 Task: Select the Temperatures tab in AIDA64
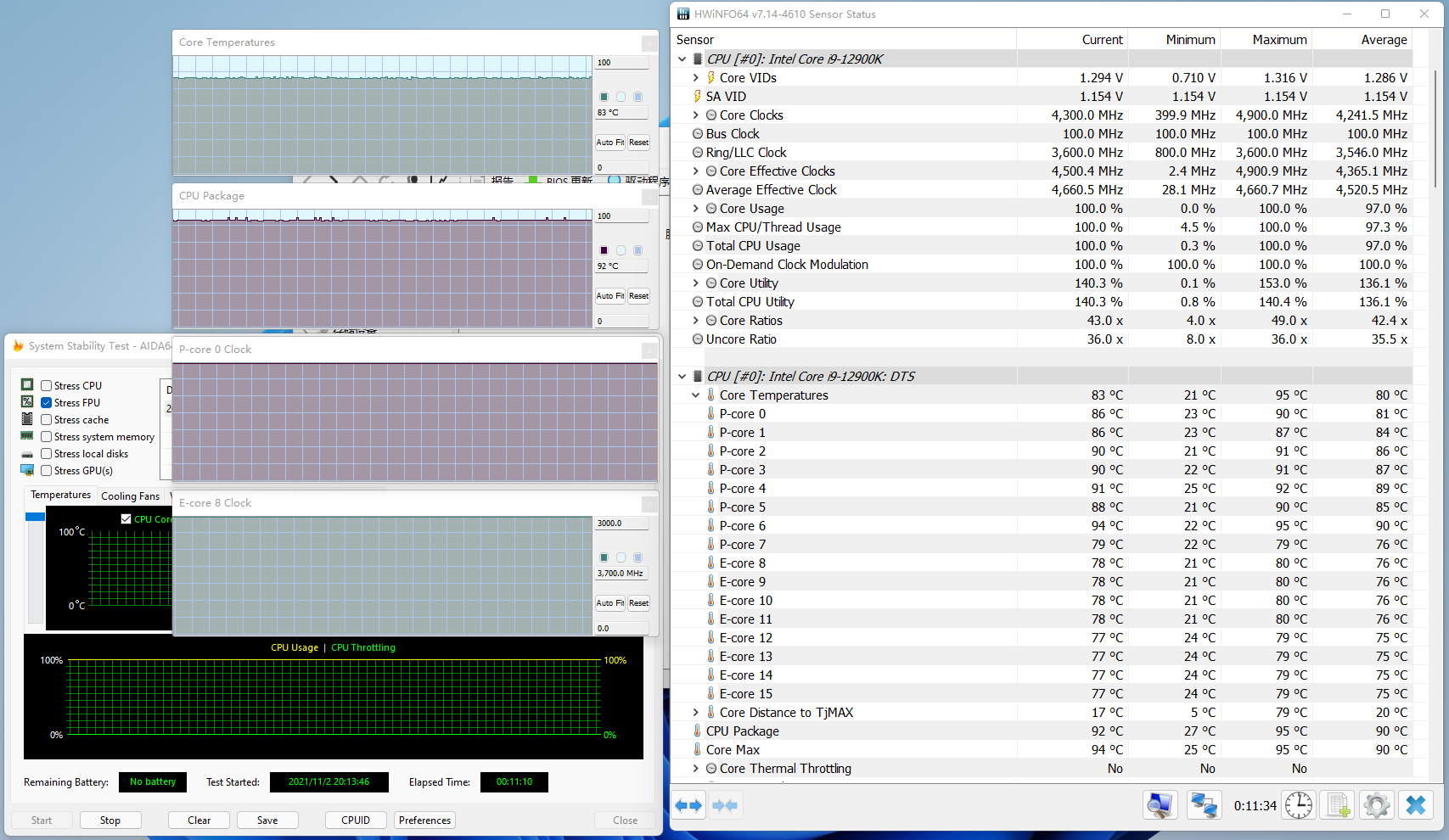(x=60, y=496)
